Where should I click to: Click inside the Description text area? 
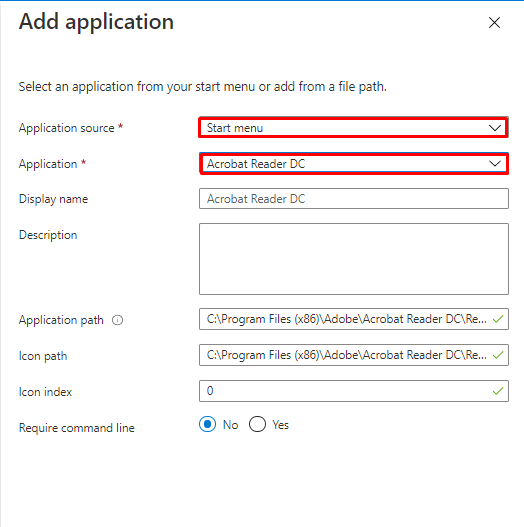tap(354, 259)
